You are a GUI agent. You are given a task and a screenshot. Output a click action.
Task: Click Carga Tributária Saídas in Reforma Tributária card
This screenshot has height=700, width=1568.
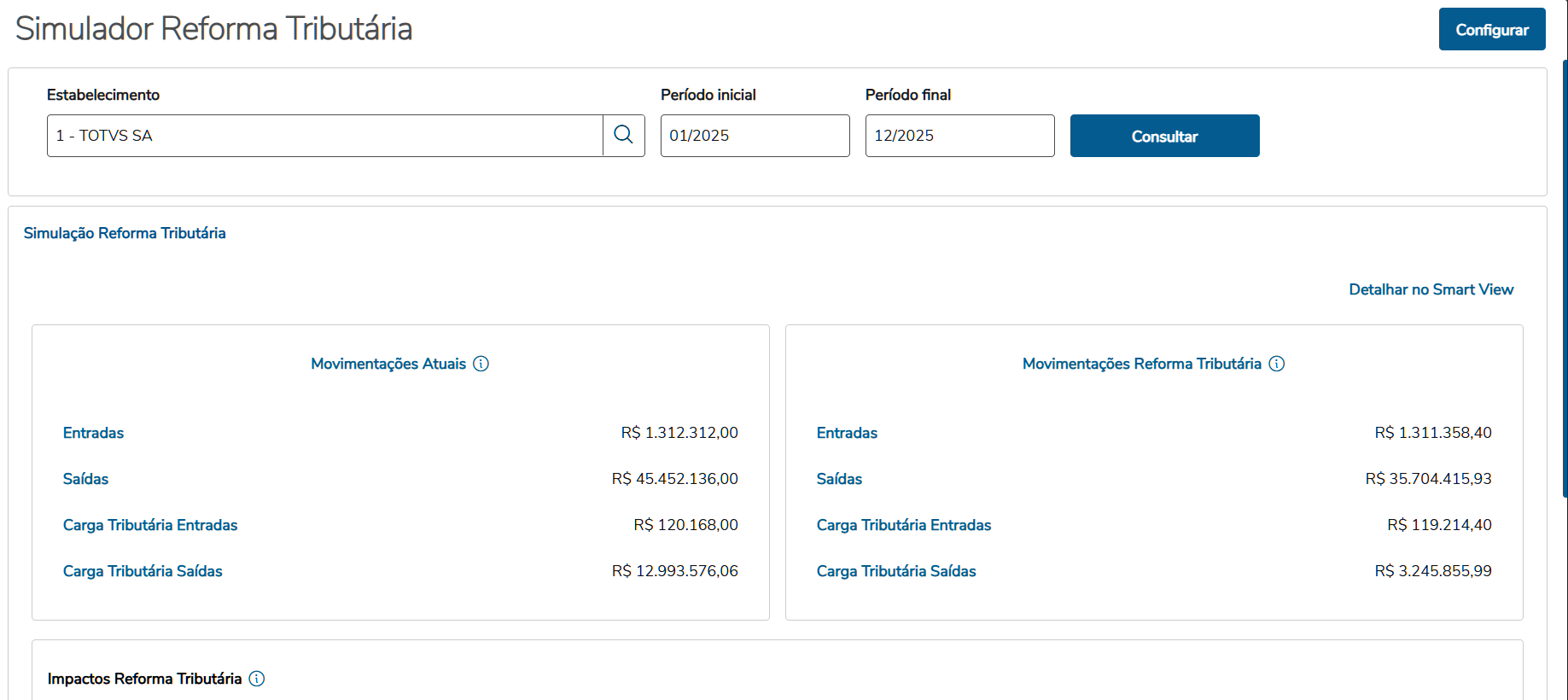pos(896,571)
